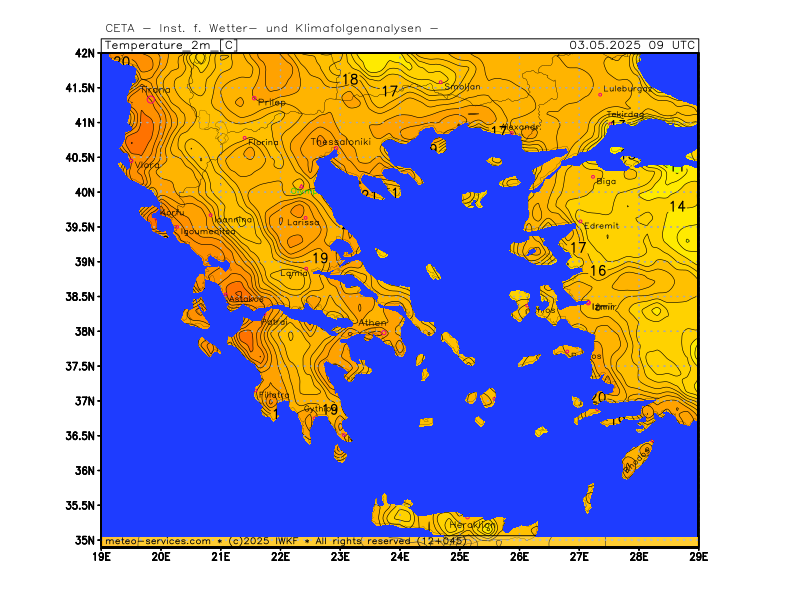Select the 28E longitude label
This screenshot has height=600, width=800.
tap(639, 557)
